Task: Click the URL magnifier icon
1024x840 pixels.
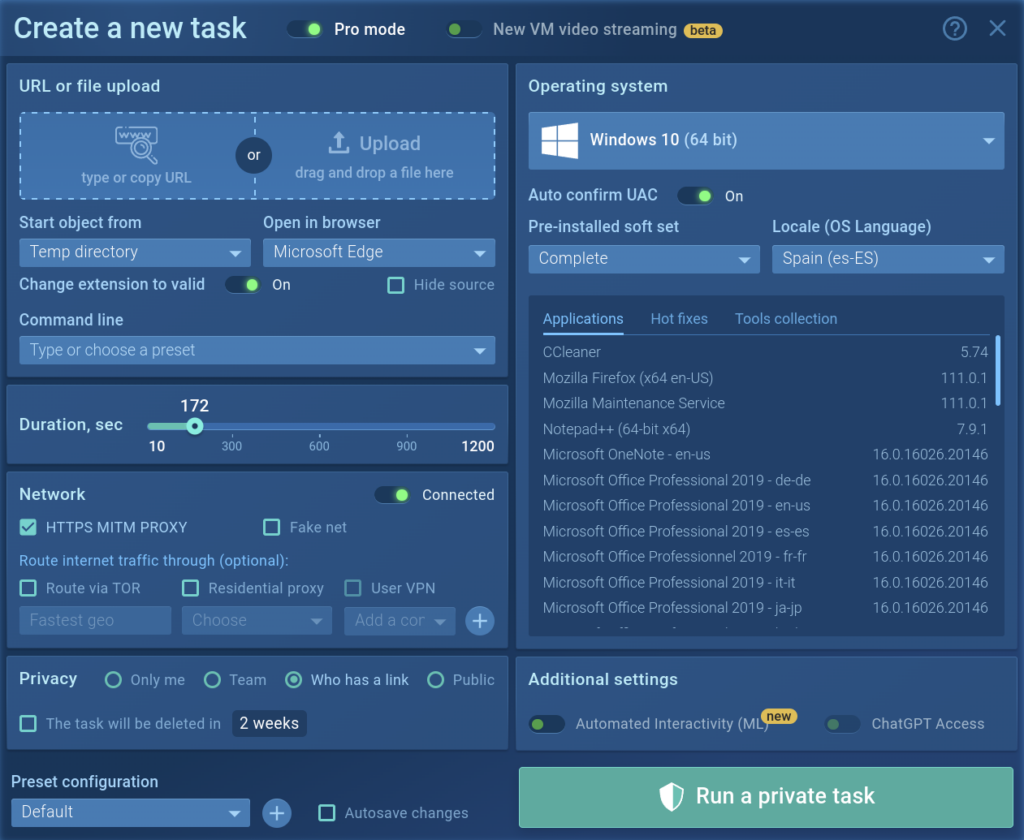Action: click(x=136, y=146)
